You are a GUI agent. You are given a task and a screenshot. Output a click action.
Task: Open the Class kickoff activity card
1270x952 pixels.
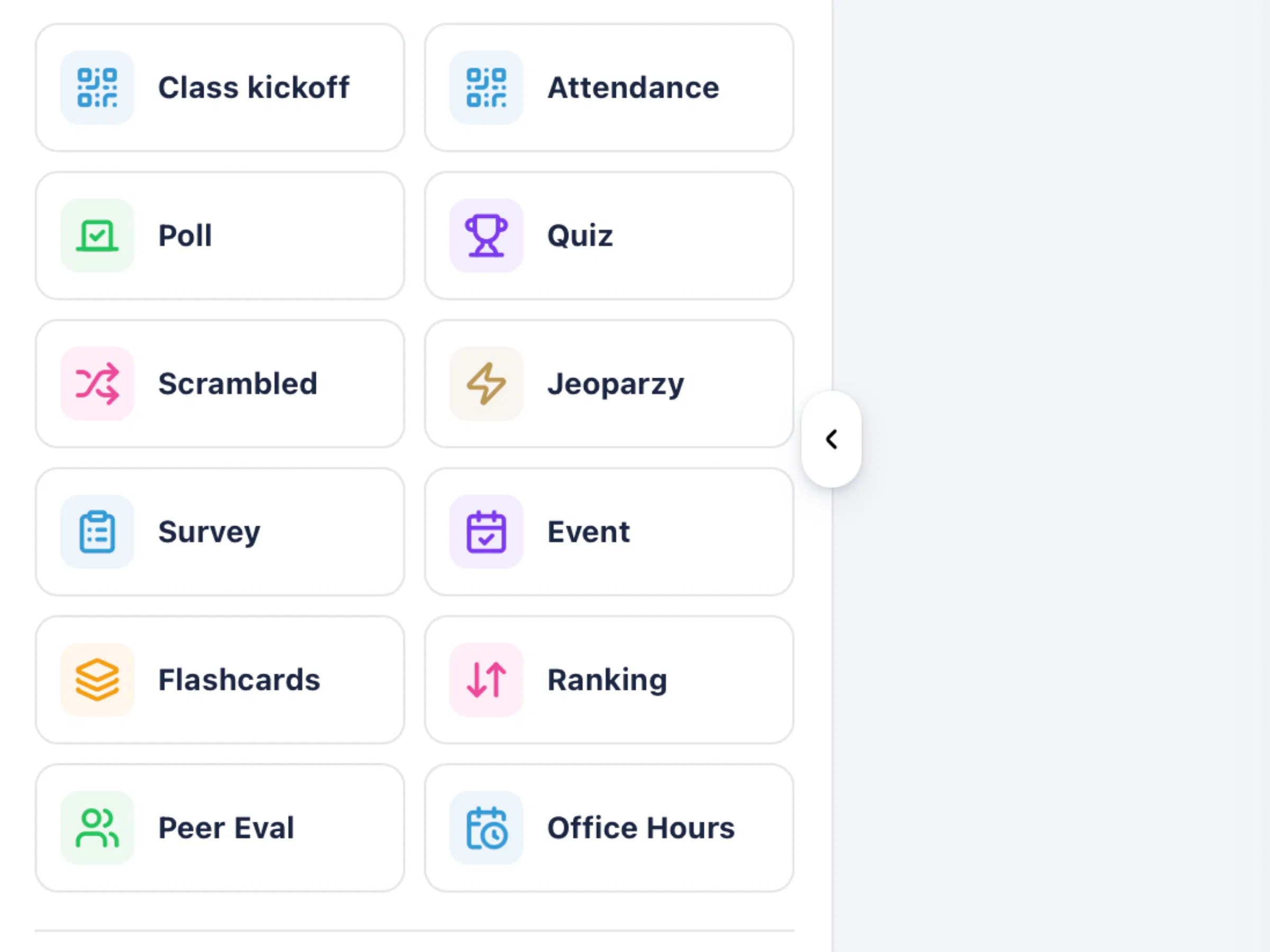click(x=220, y=87)
